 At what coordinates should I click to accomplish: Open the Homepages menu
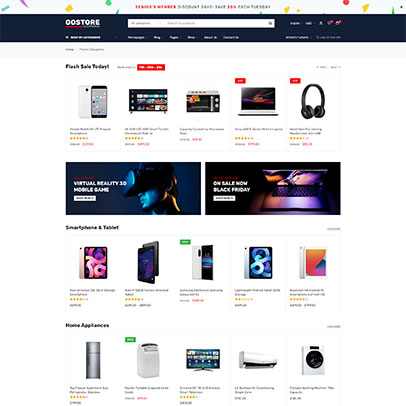click(x=137, y=37)
